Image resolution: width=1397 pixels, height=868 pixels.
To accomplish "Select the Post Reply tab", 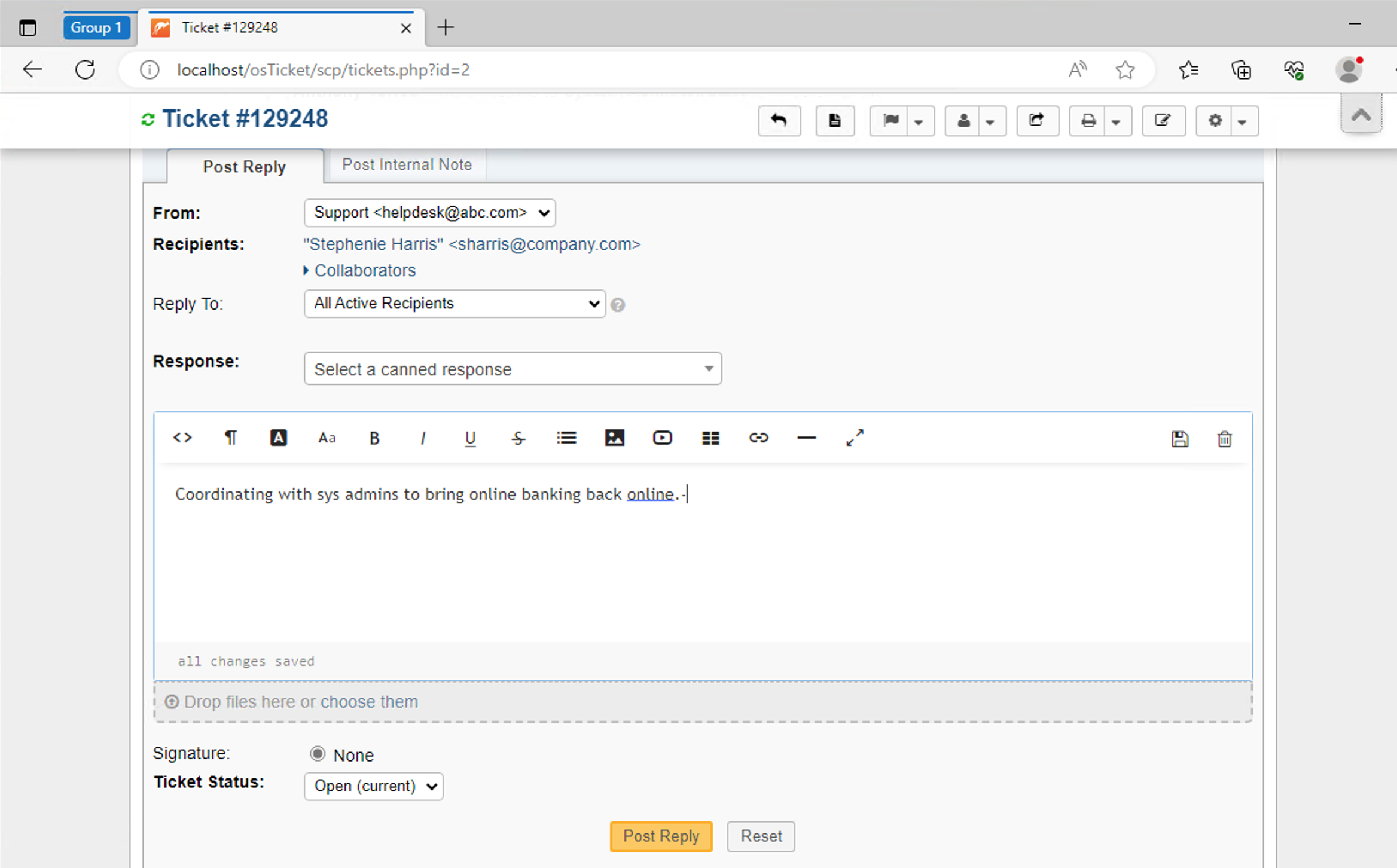I will (x=244, y=167).
